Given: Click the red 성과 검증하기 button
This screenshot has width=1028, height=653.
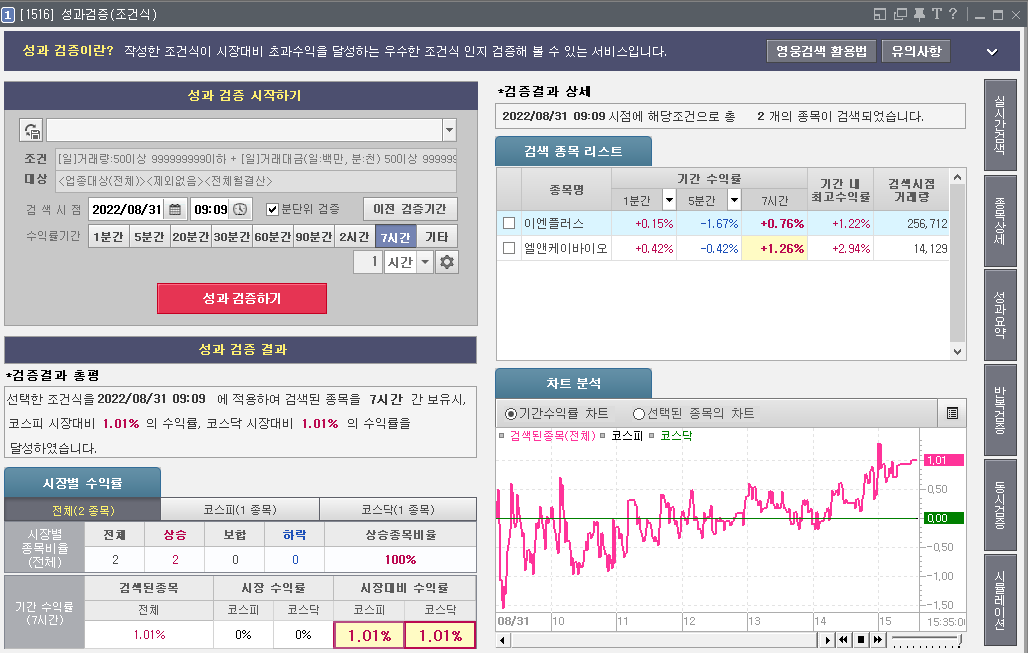Looking at the screenshot, I should 242,298.
